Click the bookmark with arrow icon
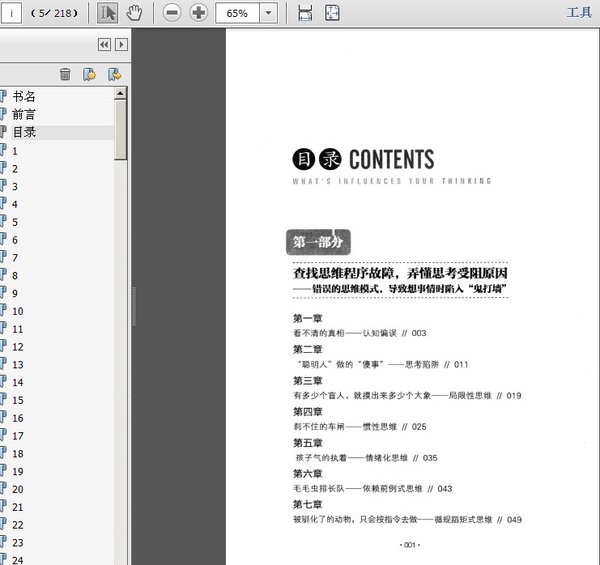 114,74
